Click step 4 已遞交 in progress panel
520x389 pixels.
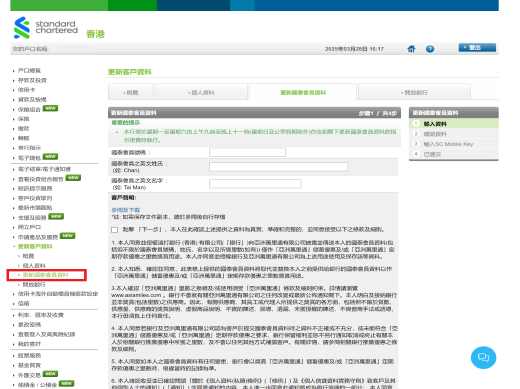[454, 154]
